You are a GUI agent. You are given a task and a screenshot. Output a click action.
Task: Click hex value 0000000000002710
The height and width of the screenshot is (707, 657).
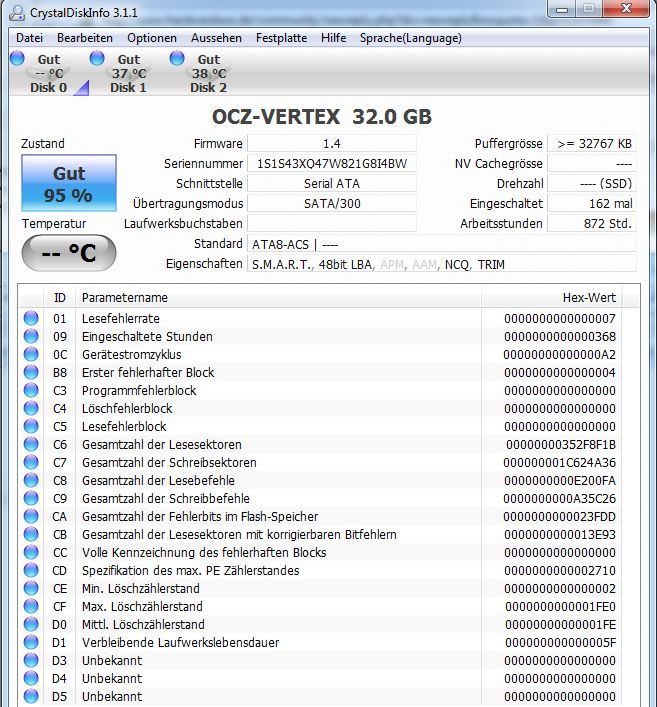point(560,570)
